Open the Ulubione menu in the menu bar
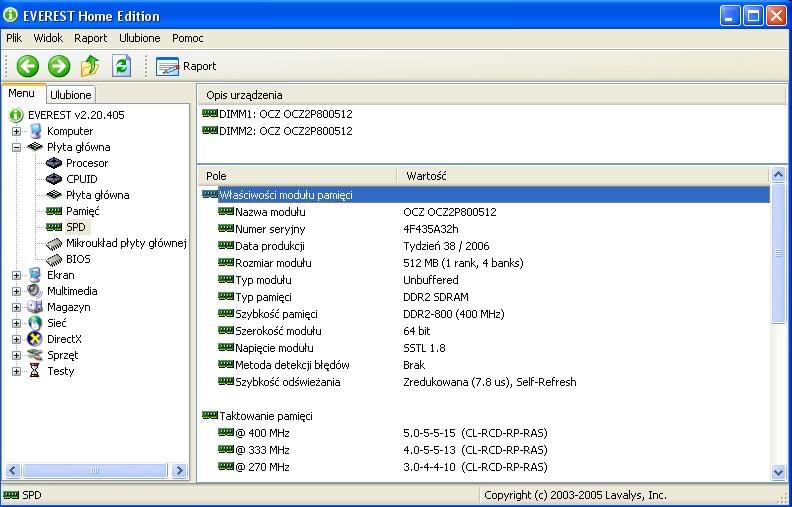 point(139,38)
